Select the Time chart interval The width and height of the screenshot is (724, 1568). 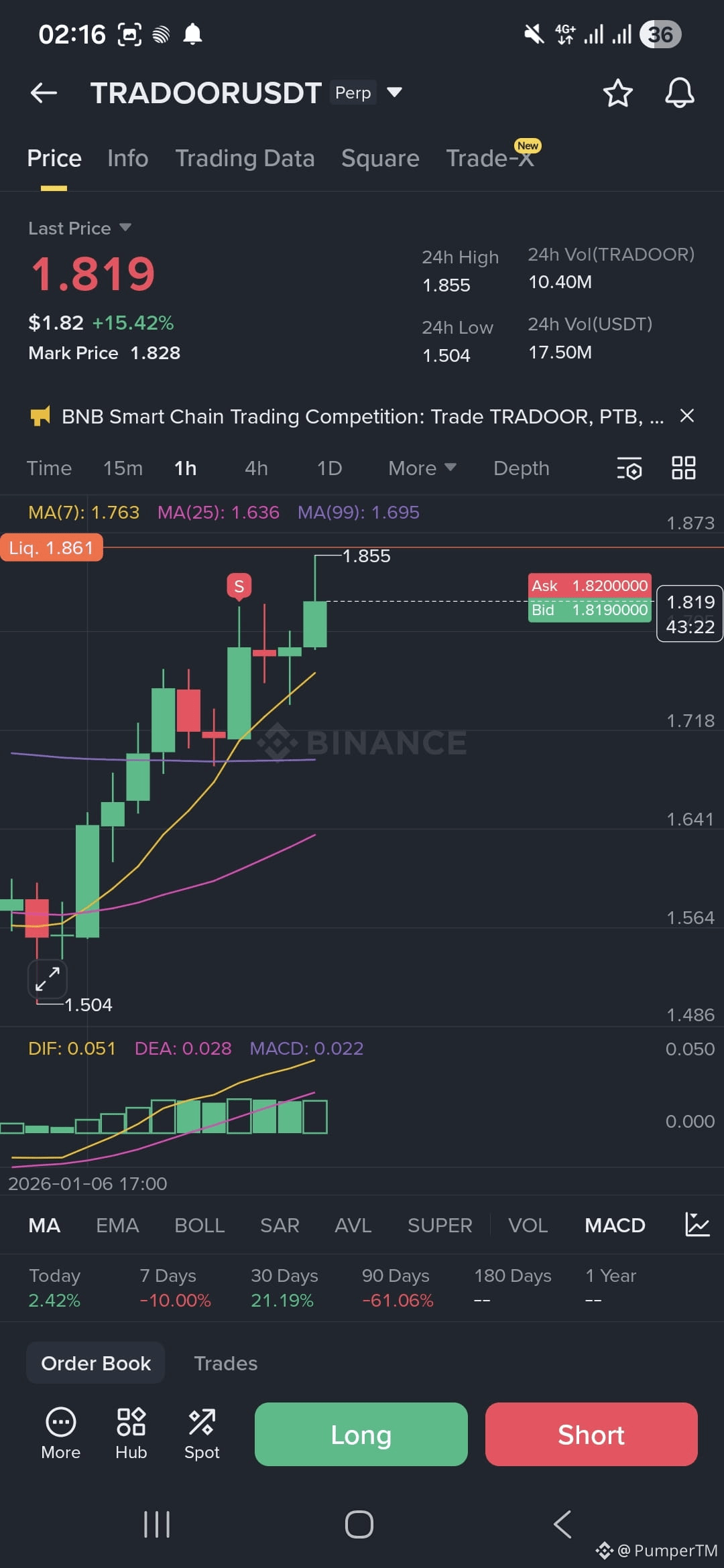(x=49, y=468)
